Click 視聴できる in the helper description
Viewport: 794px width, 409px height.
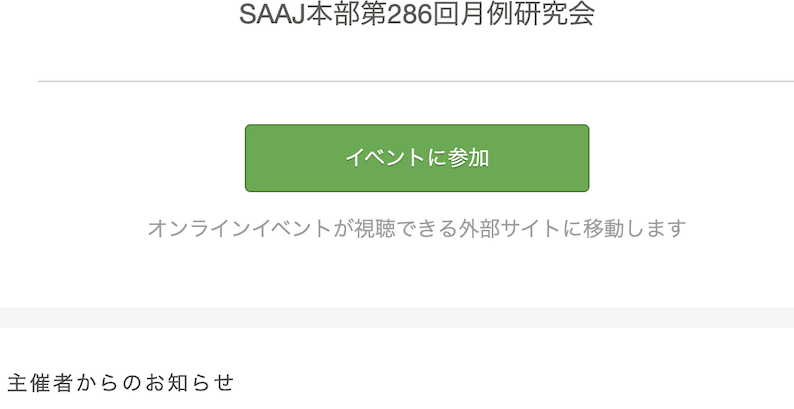(405, 228)
